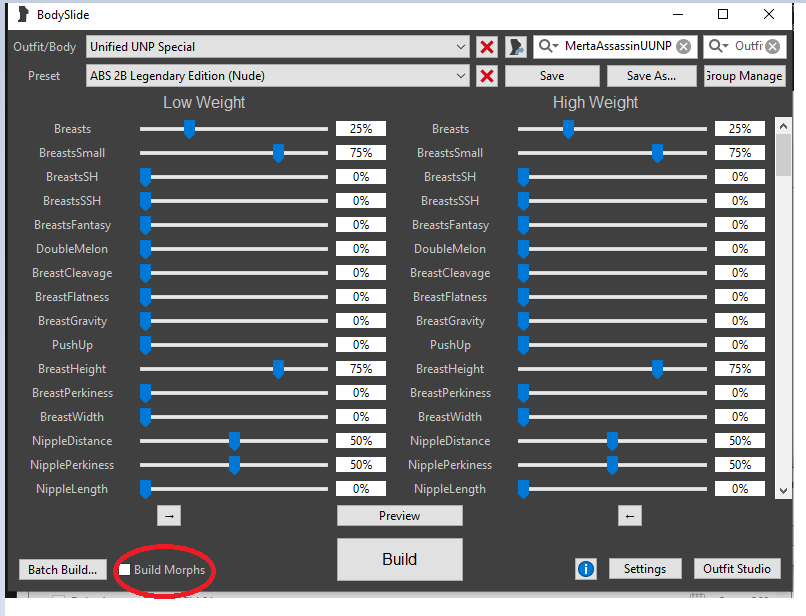
Task: Click the slider list scrollbar down arrow
Action: pos(783,491)
